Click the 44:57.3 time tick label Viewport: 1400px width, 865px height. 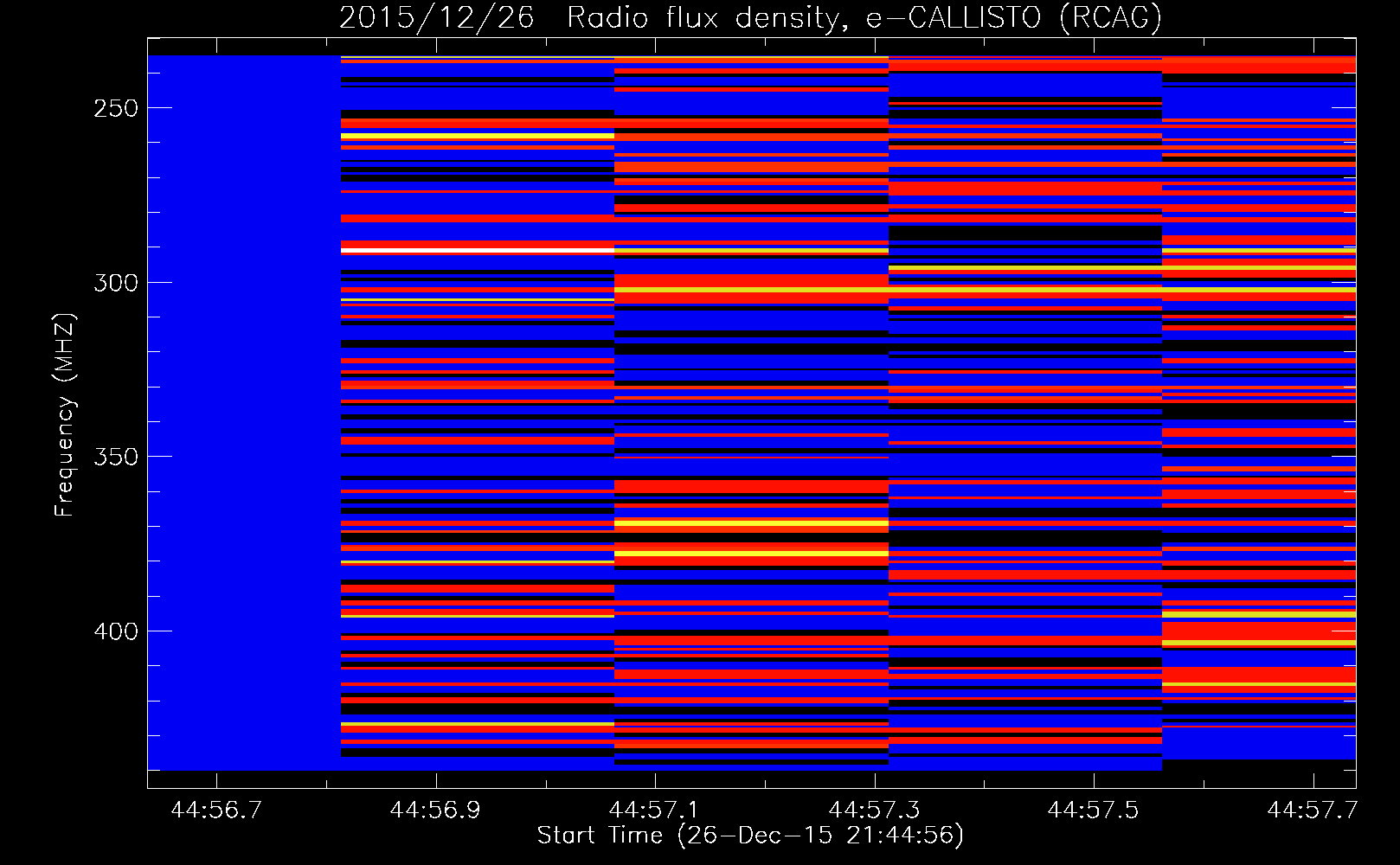point(874,810)
